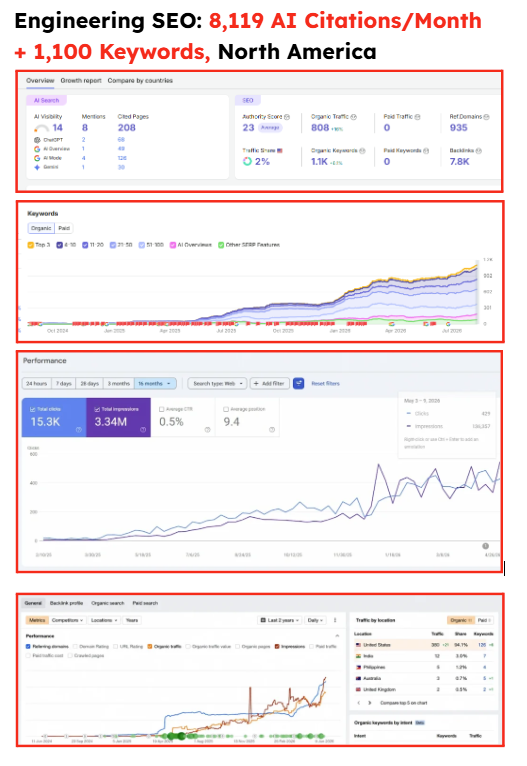Viewport: 527px width, 766px height.
Task: Click the Cited Pages value 208
Action: (126, 128)
